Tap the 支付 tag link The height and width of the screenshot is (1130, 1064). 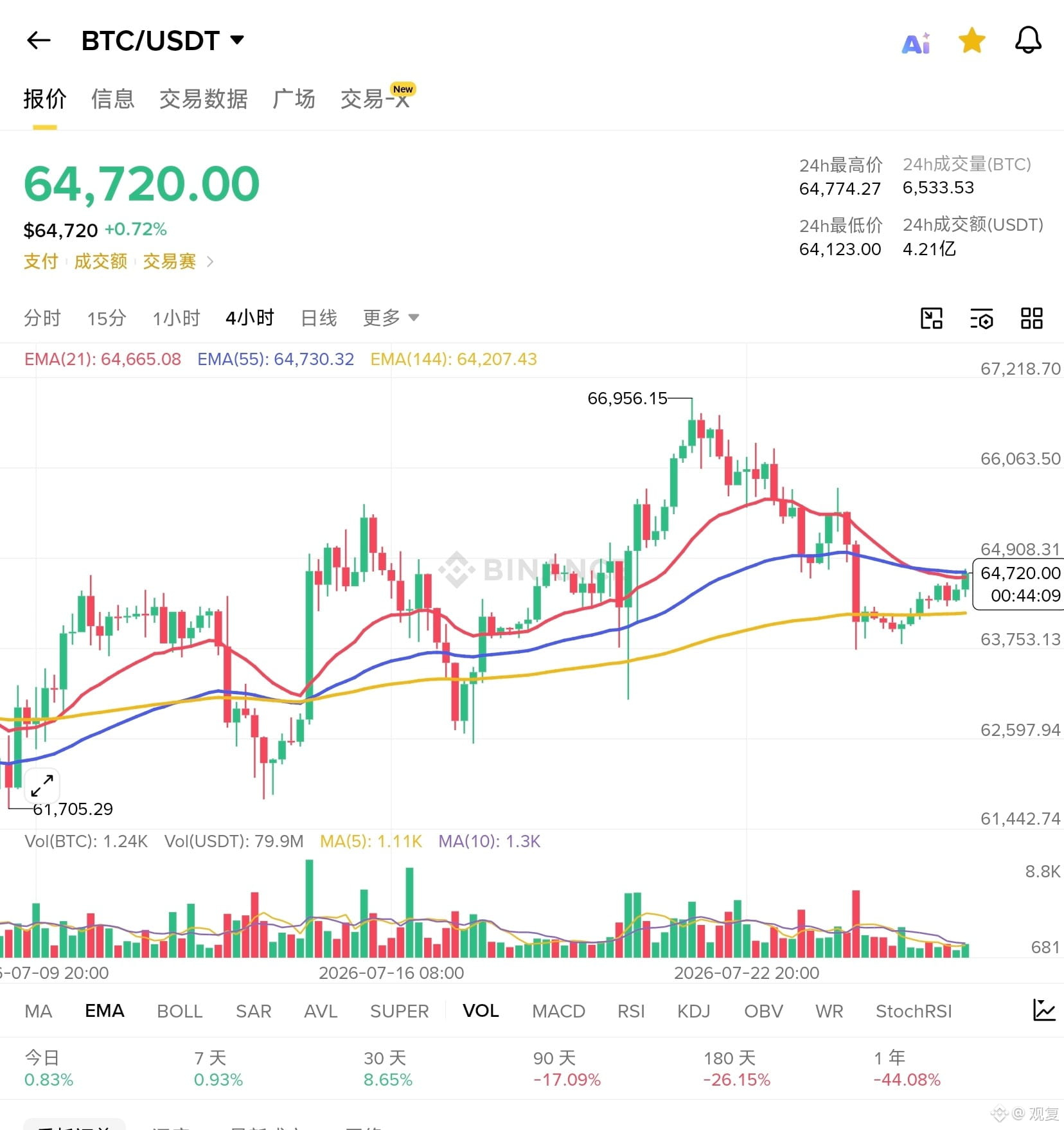[41, 262]
